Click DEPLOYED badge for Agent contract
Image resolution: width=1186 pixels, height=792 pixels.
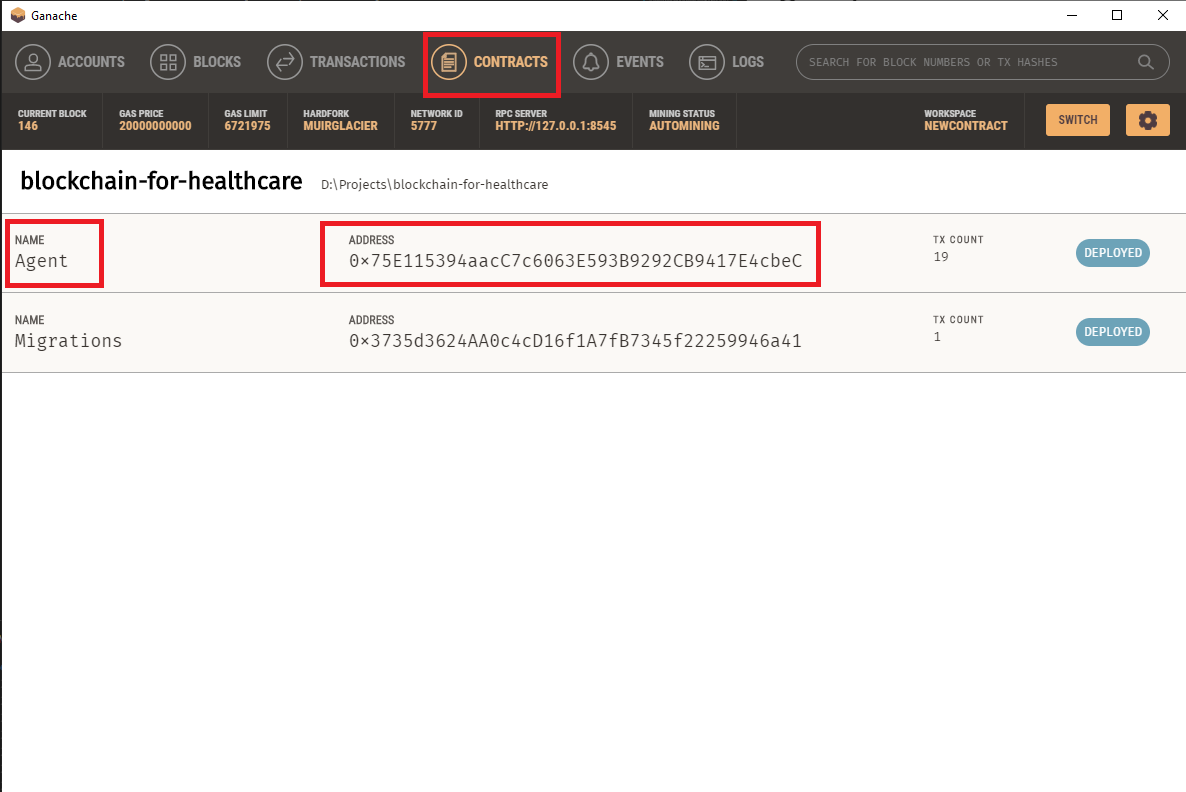click(x=1113, y=253)
